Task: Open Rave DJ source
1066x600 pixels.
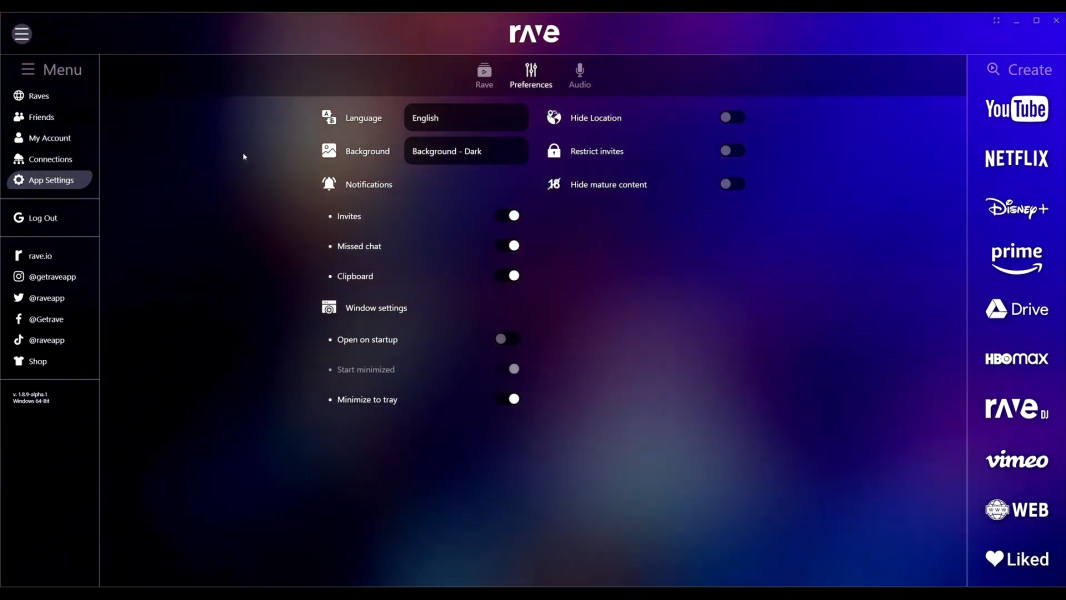Action: coord(1016,408)
